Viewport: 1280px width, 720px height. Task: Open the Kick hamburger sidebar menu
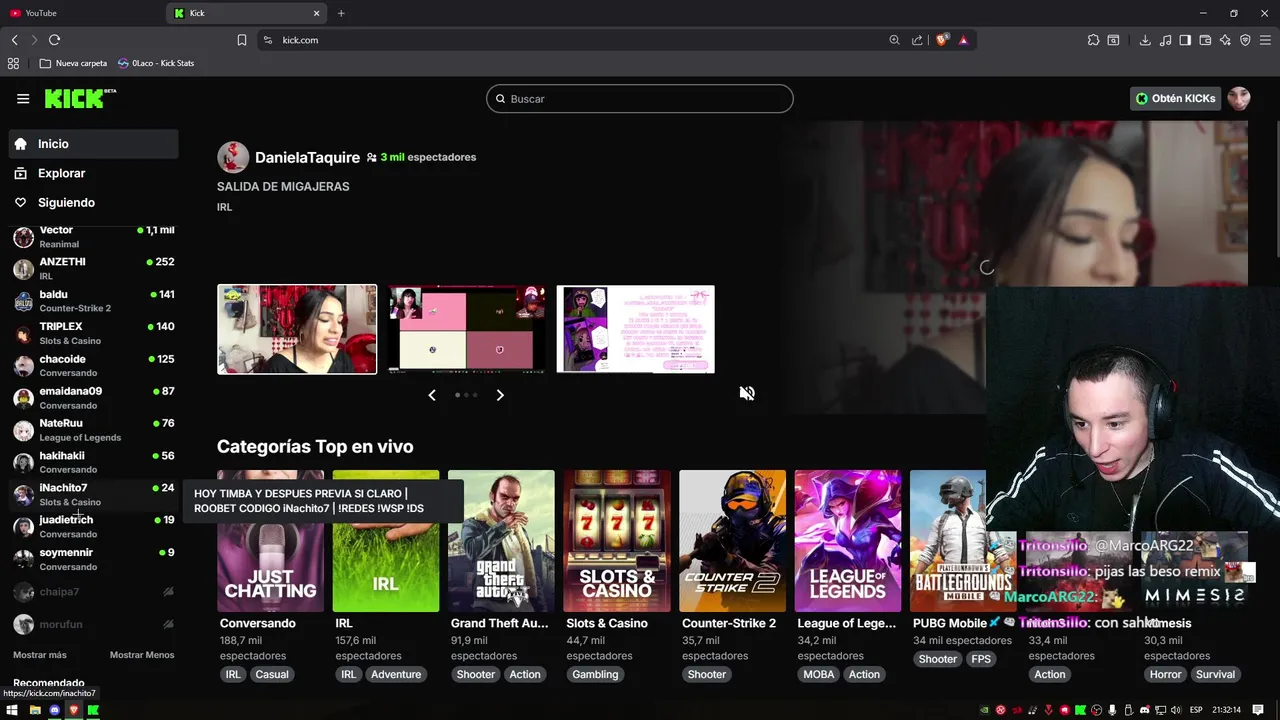point(23,98)
